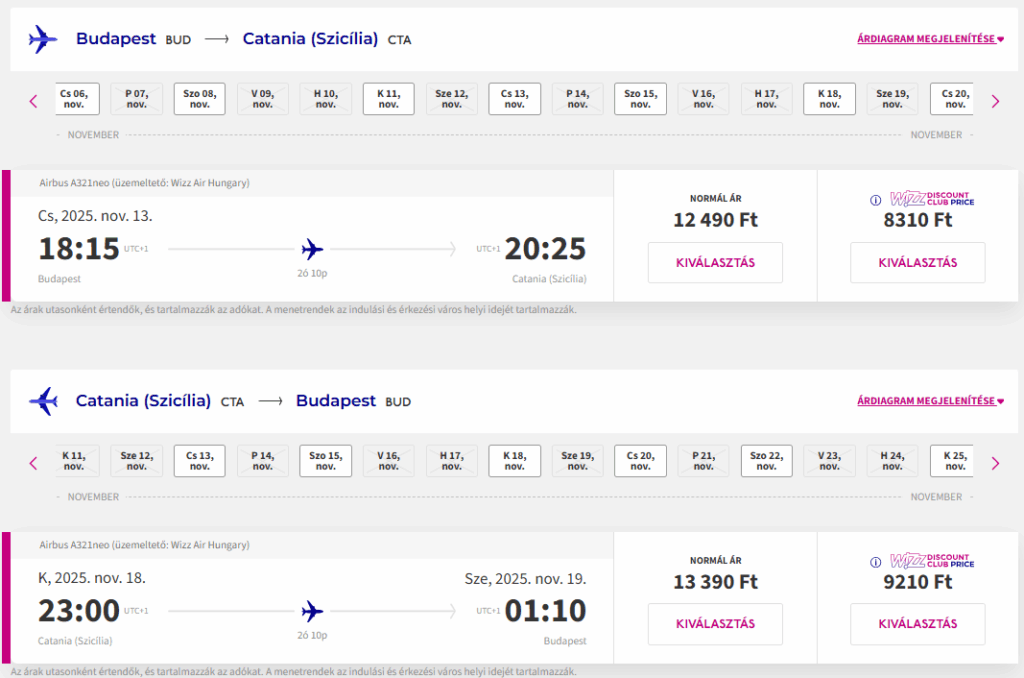Click the return previous dates arrow
Screen dimensions: 1024x678
[33, 464]
